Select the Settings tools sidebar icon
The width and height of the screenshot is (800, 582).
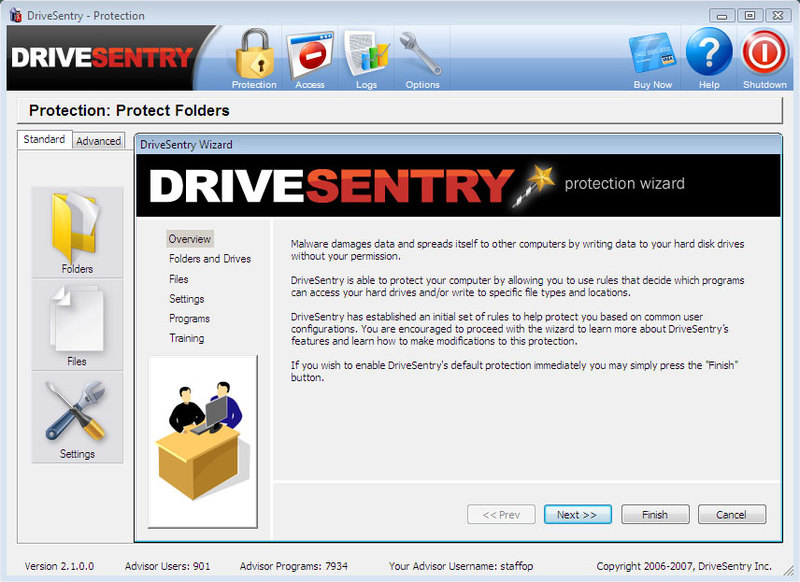(x=77, y=418)
